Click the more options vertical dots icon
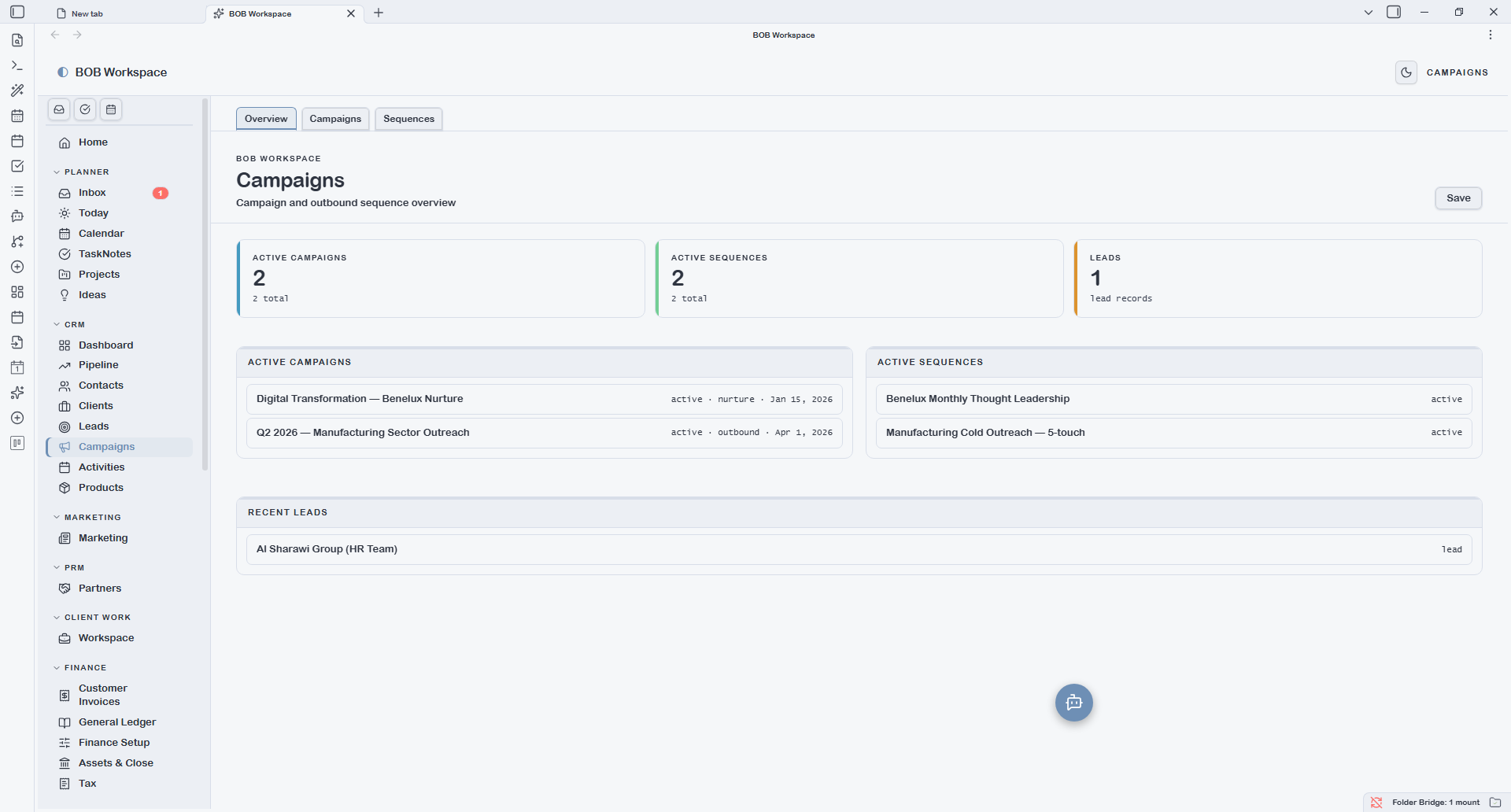This screenshot has width=1511, height=812. point(1491,35)
